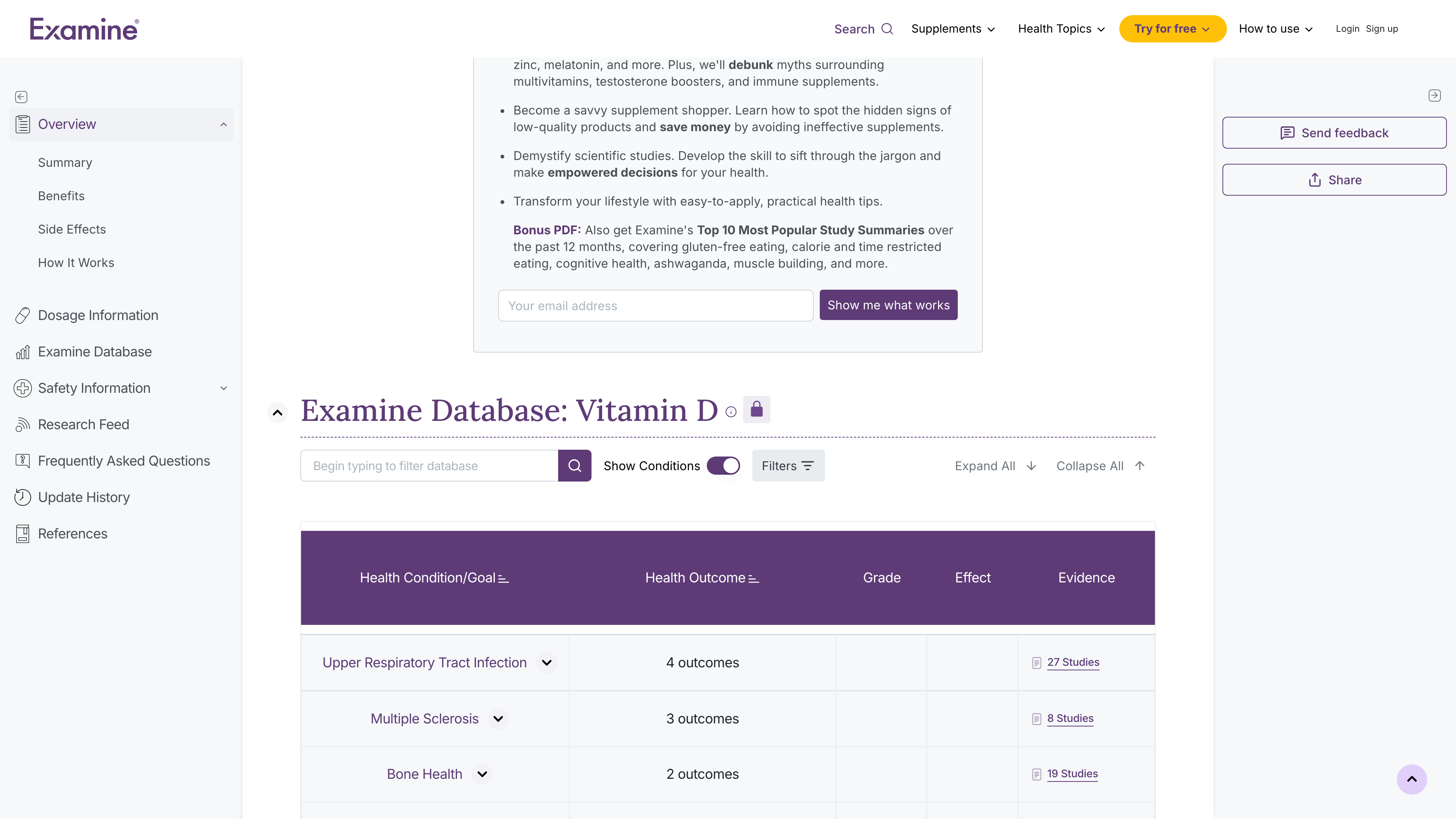Screen dimensions: 1456x819
Task: Click the '4 outcomes' cell
Action: click(x=702, y=662)
